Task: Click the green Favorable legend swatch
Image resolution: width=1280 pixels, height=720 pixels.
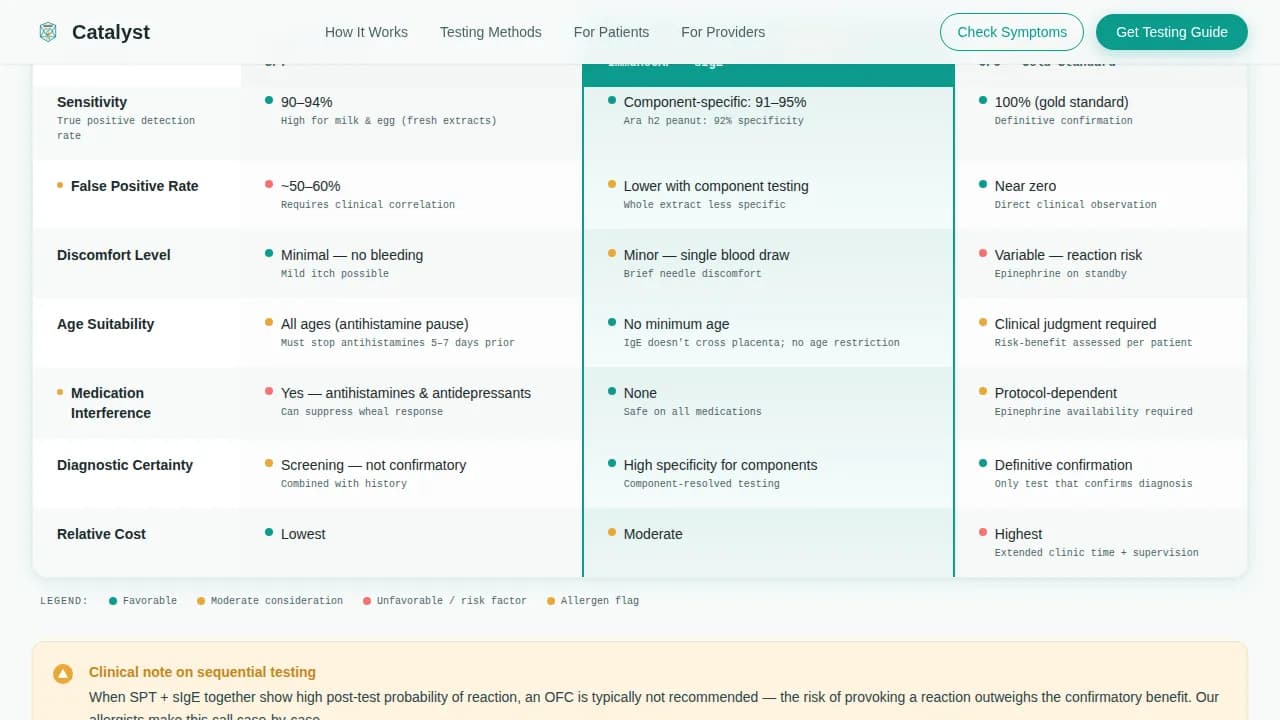Action: click(113, 601)
